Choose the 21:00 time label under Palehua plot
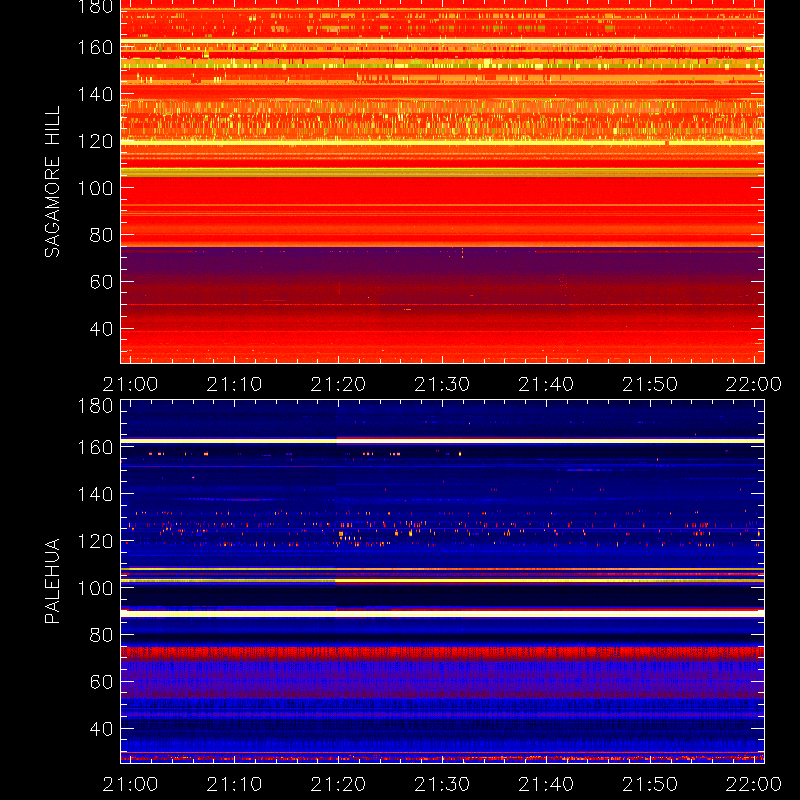Screen dimensions: 800x800 (x=130, y=784)
